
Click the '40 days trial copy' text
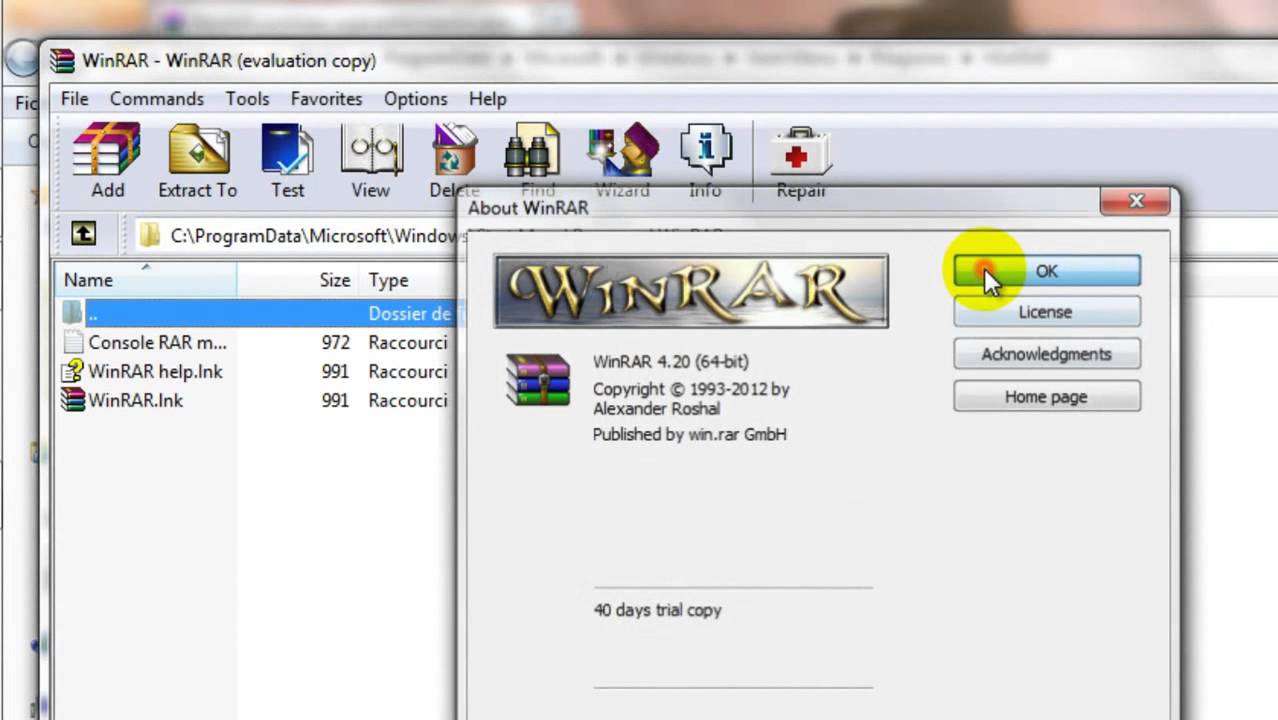point(657,610)
